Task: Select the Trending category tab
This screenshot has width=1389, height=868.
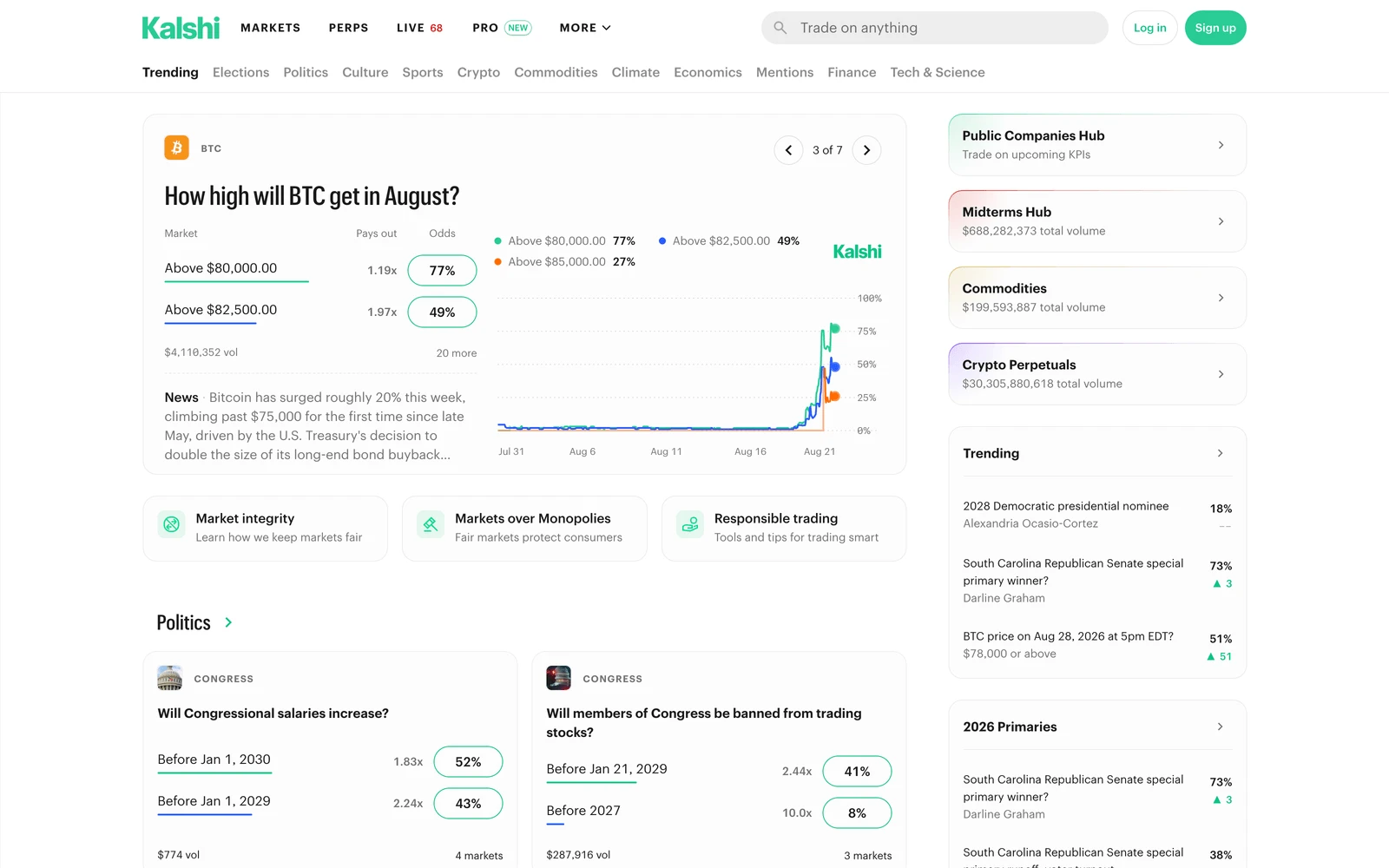Action: pos(170,72)
